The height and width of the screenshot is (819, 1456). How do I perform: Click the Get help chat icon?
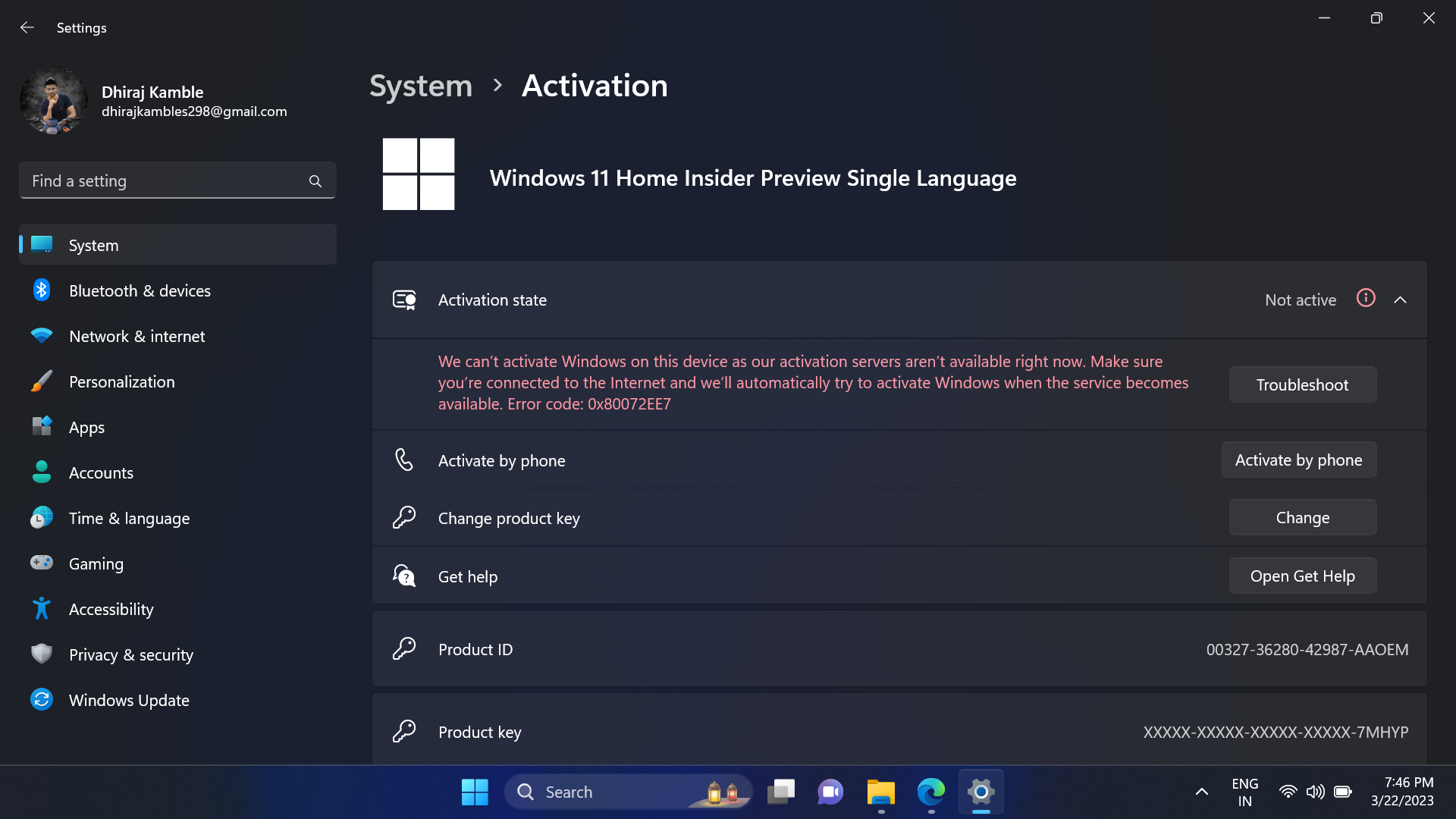point(404,576)
